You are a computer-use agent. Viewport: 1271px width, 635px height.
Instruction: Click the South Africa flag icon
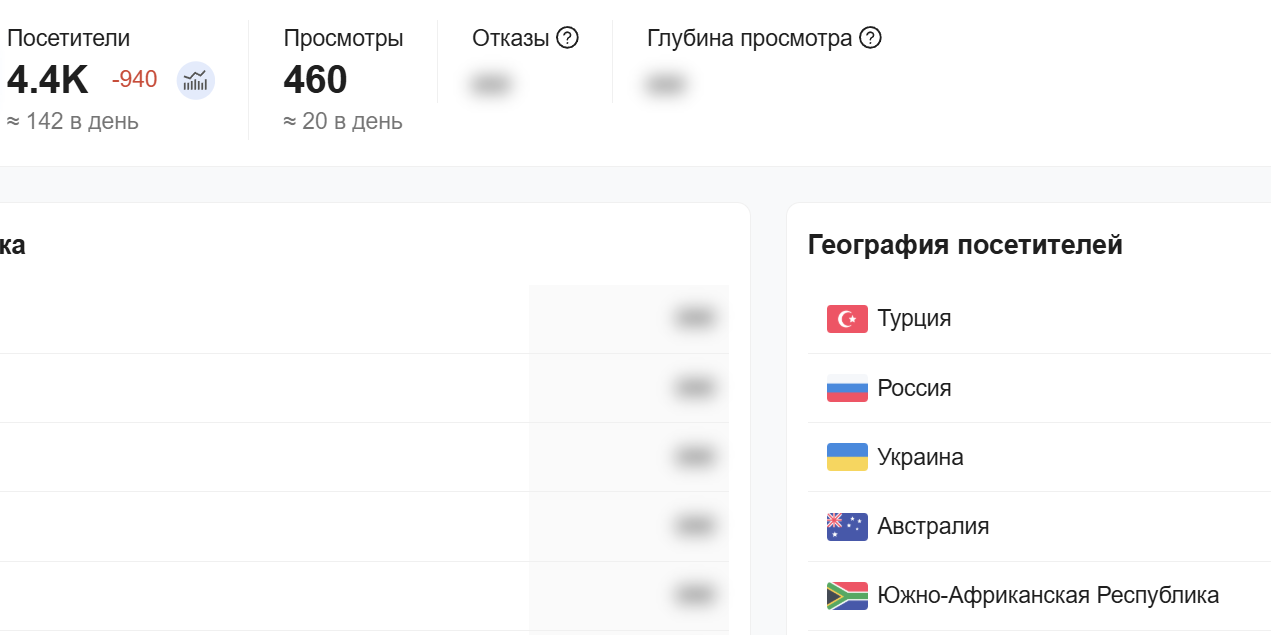click(x=846, y=594)
